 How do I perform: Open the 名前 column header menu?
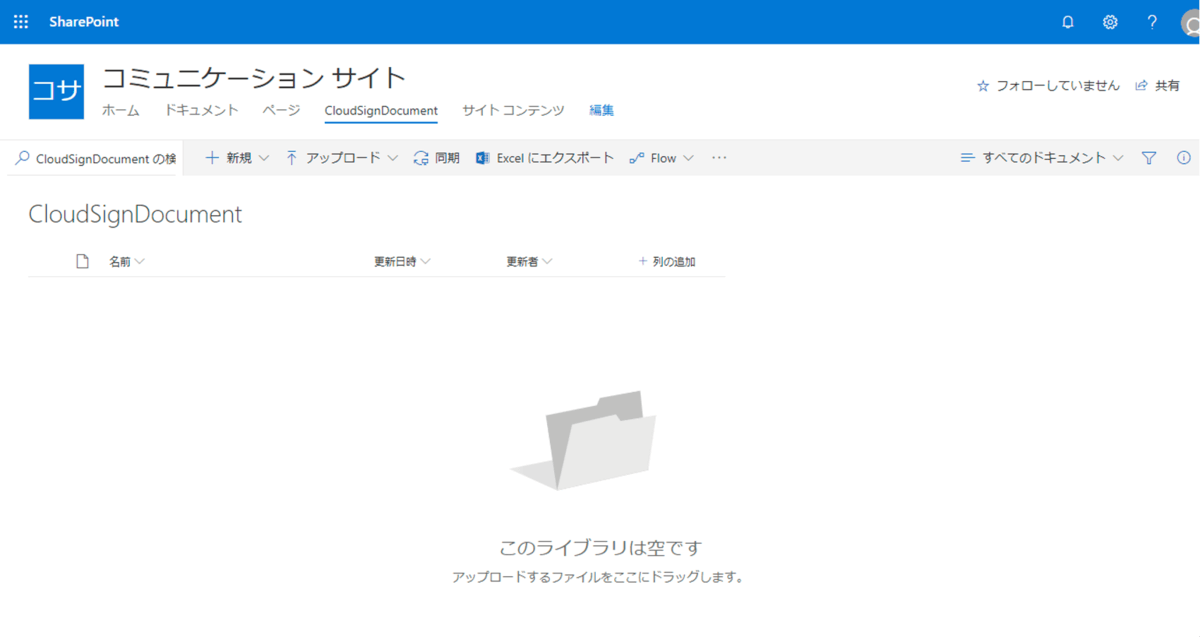click(127, 262)
